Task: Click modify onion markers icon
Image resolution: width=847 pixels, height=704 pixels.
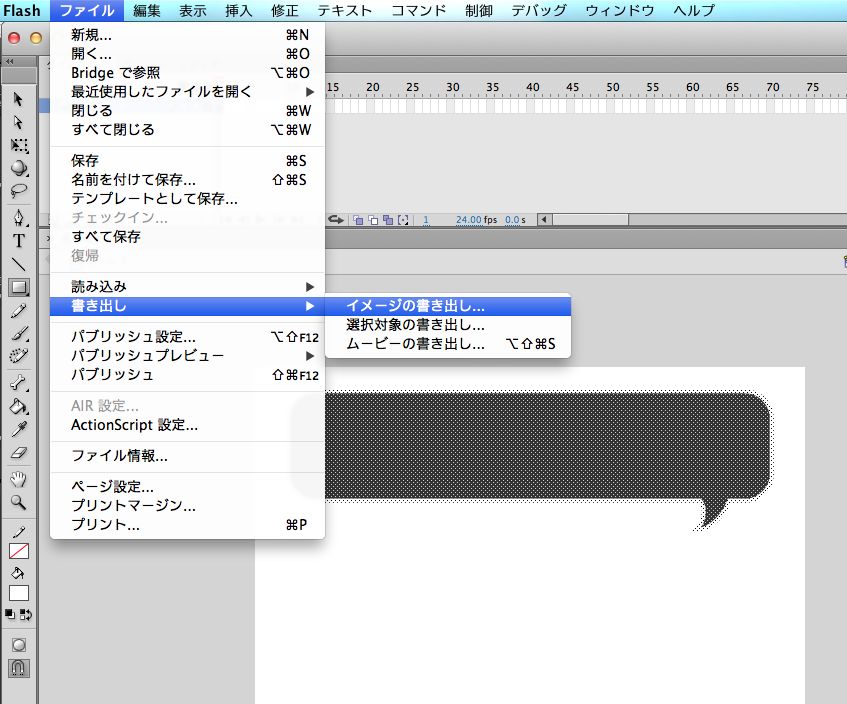Action: 403,220
